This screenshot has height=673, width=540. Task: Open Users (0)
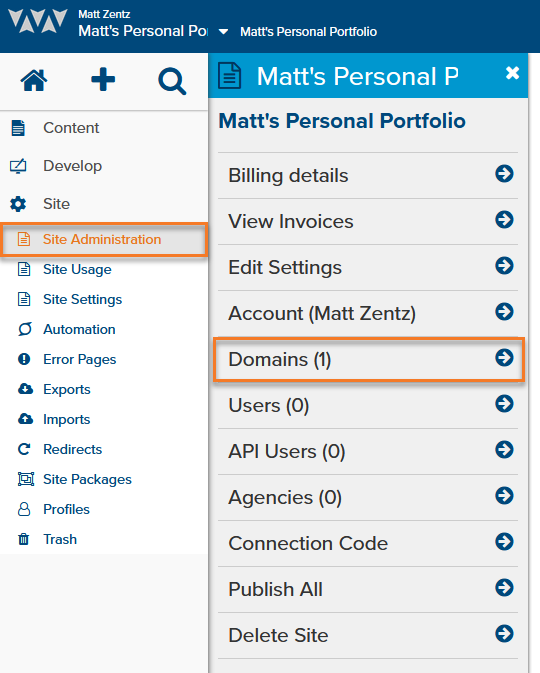(x=368, y=405)
